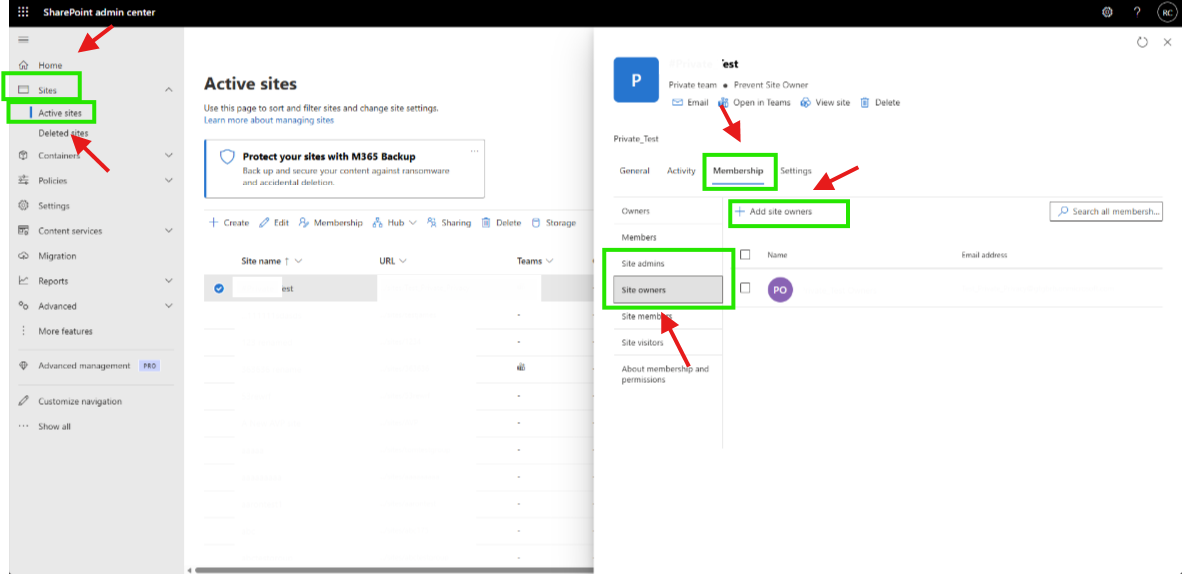Expand the Reports section chevron
The image size is (1182, 574).
[168, 281]
